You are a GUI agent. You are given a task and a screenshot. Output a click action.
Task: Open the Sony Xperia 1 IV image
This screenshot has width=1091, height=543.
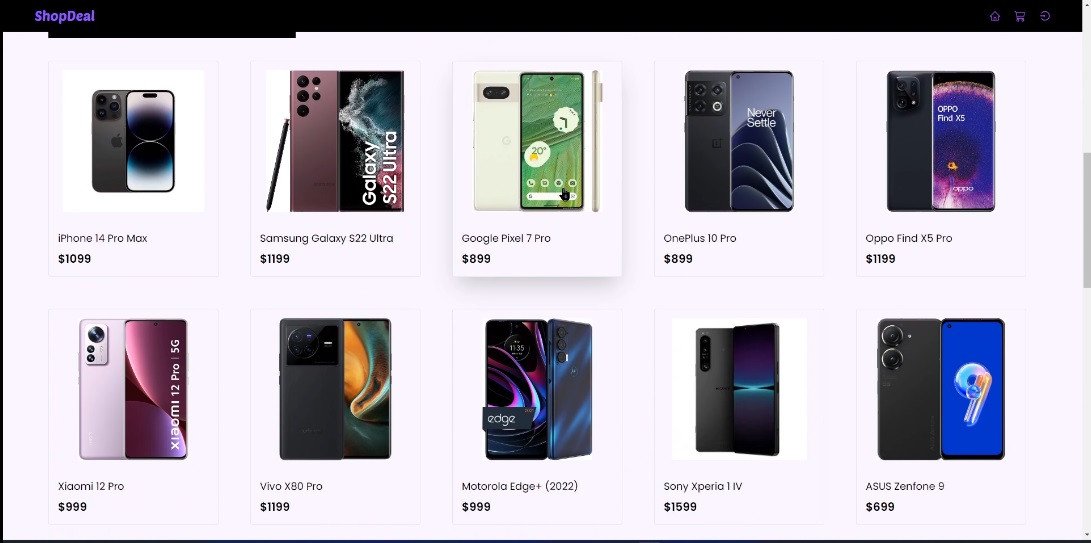[x=739, y=388]
